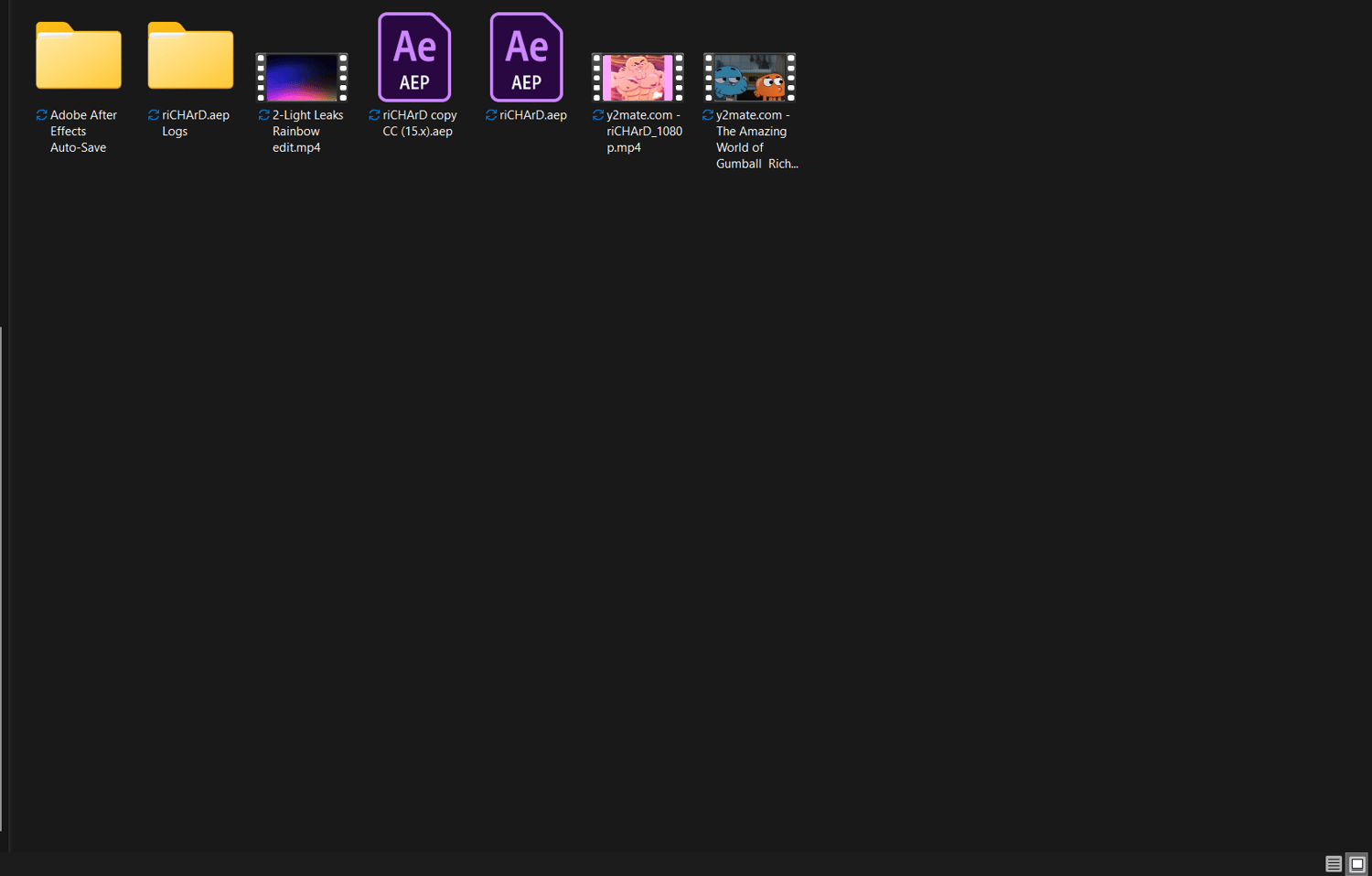Click the file name "y2mate.com - riCHArD_1080p.mp4"

tap(644, 132)
